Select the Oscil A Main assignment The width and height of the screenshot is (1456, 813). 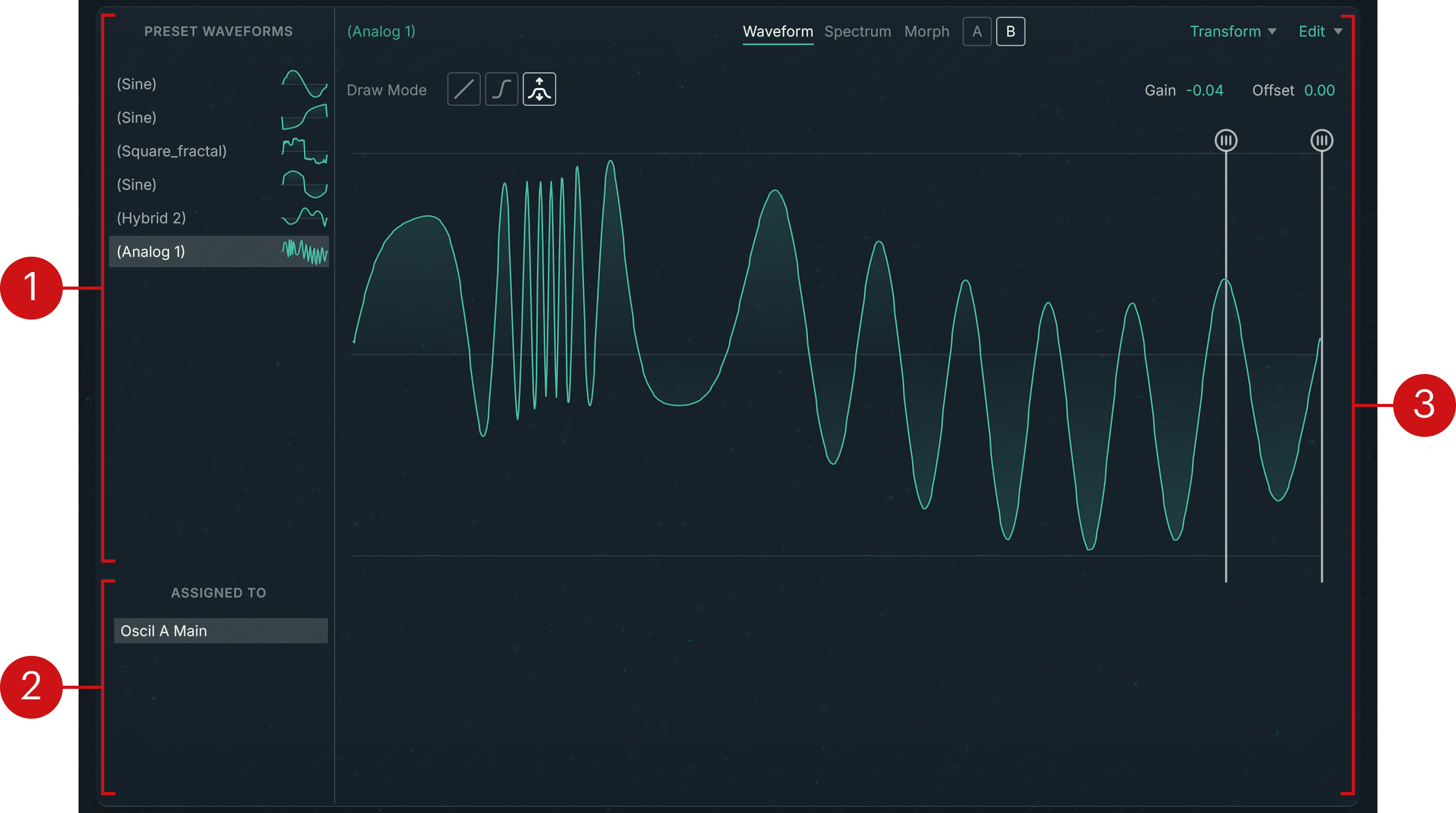pyautogui.click(x=220, y=630)
